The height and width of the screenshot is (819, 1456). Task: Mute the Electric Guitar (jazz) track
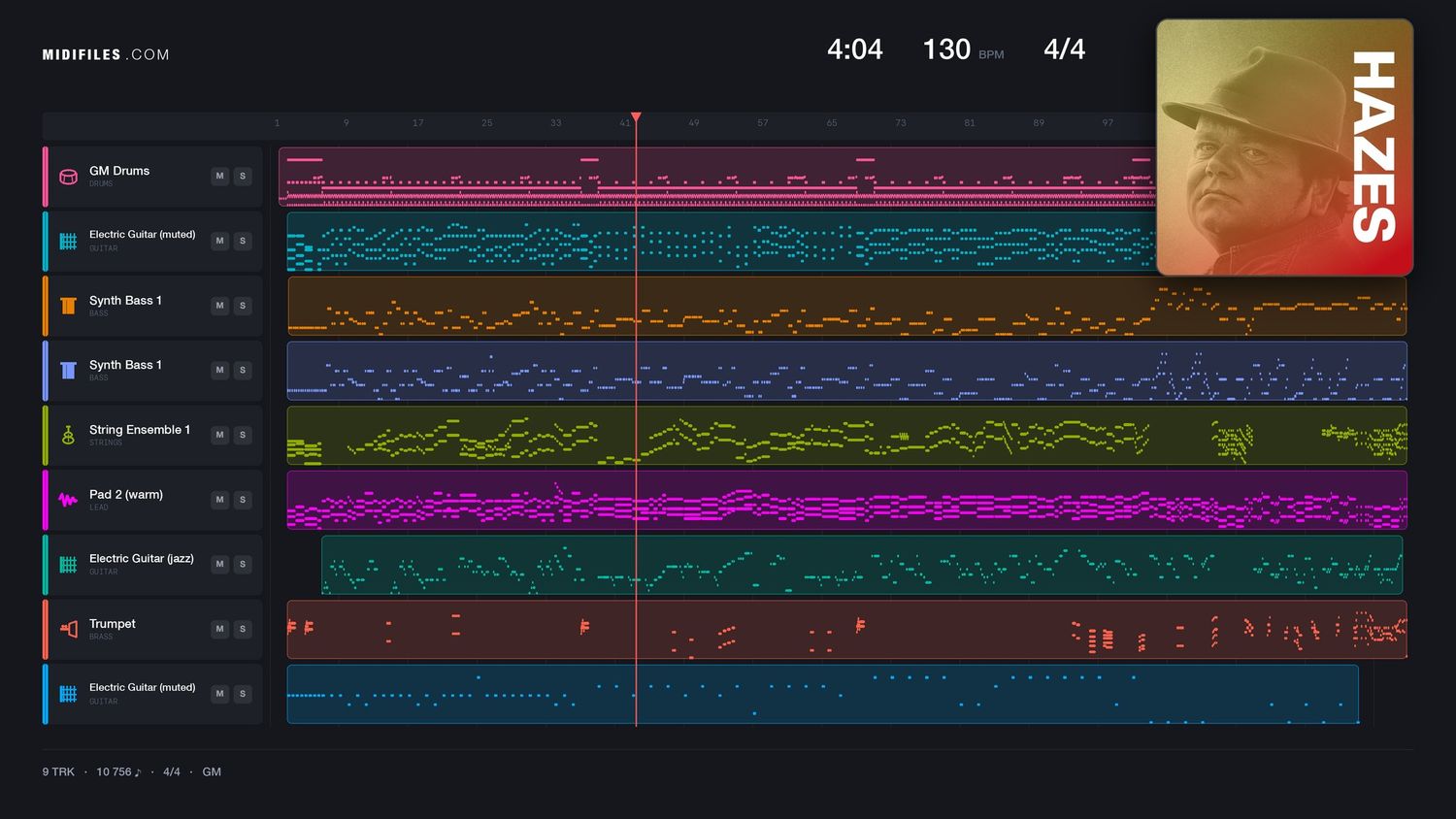pos(219,565)
